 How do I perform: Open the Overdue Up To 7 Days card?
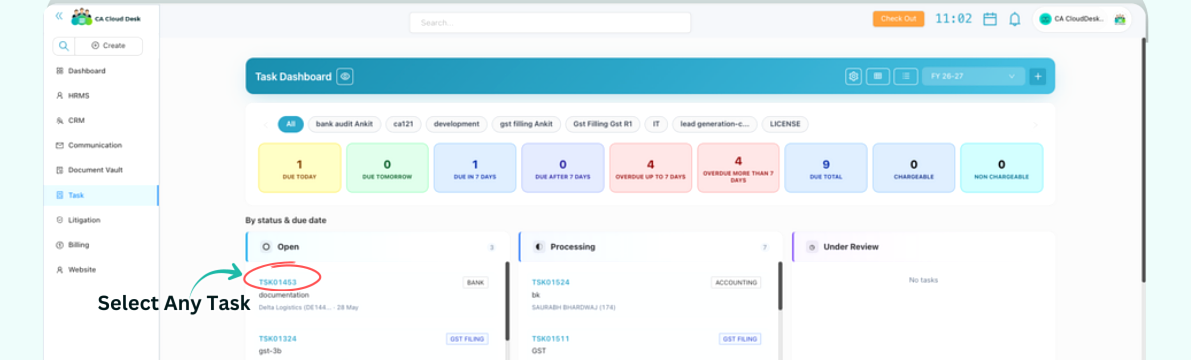(651, 168)
